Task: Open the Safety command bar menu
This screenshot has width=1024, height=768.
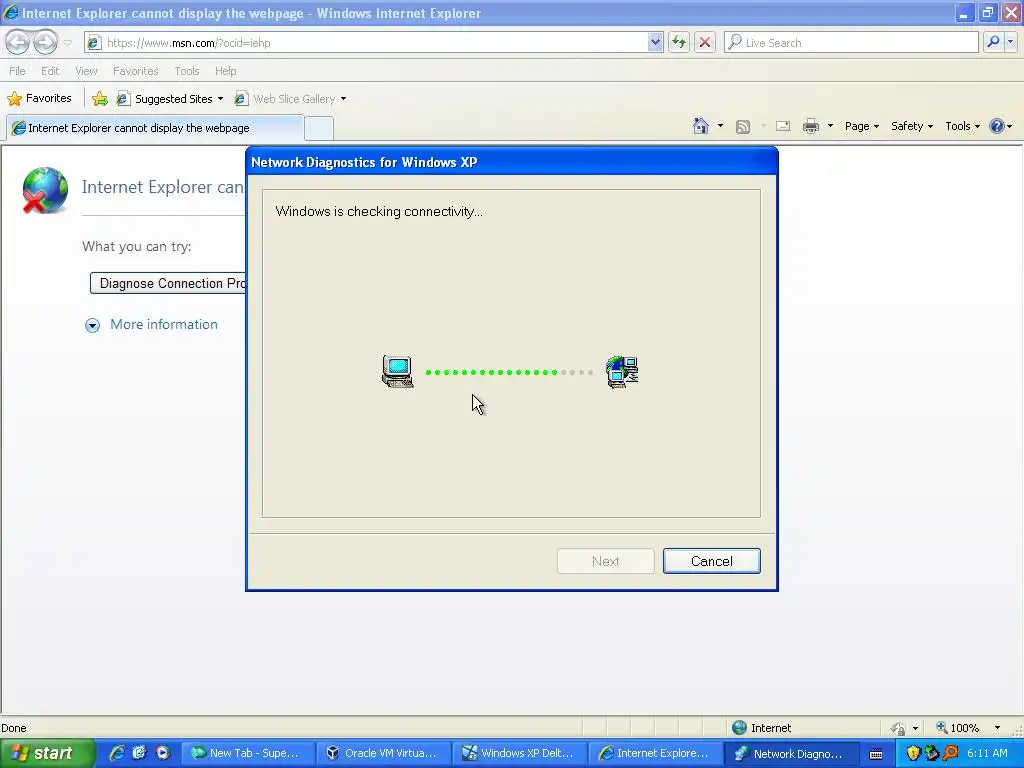Action: pyautogui.click(x=912, y=126)
